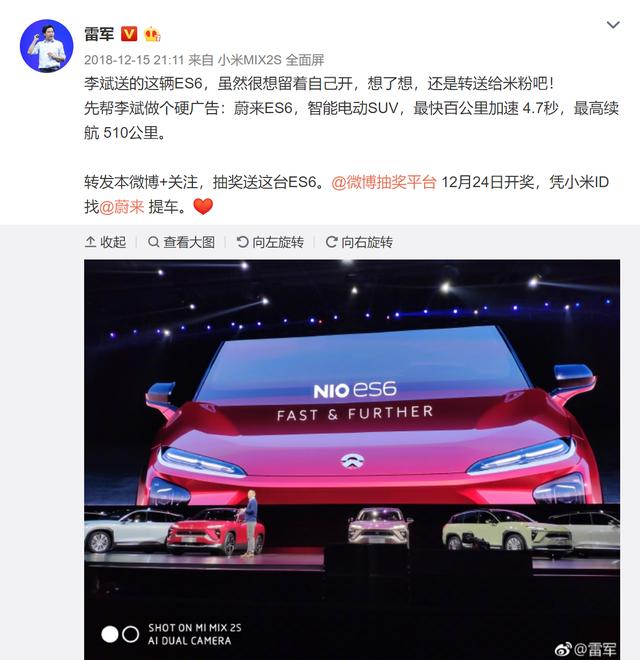This screenshot has height=660, width=640.
Task: Select 查看大图 to view large image
Action: [x=181, y=242]
